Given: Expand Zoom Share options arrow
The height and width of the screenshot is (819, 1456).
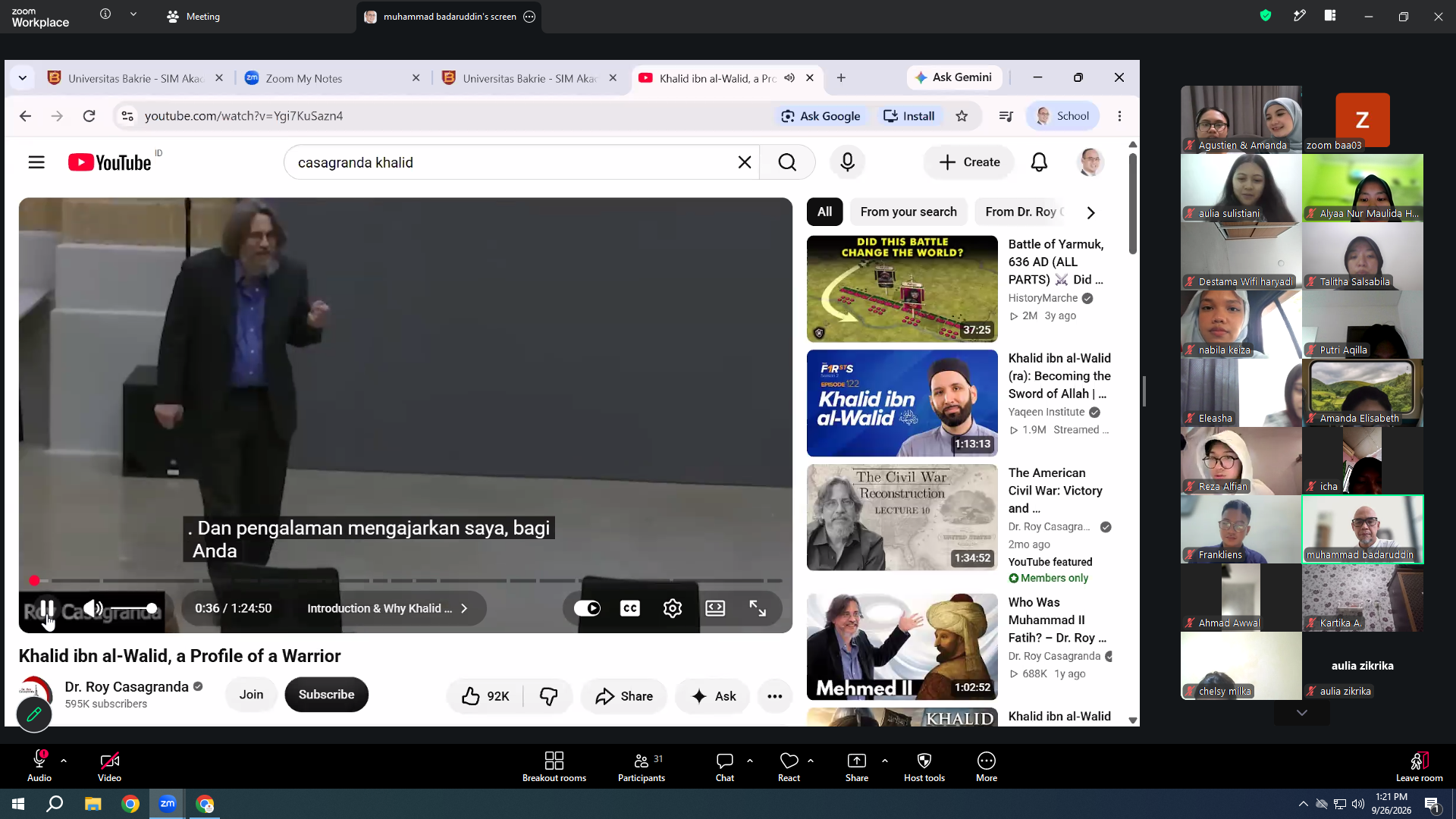Looking at the screenshot, I should (x=884, y=760).
